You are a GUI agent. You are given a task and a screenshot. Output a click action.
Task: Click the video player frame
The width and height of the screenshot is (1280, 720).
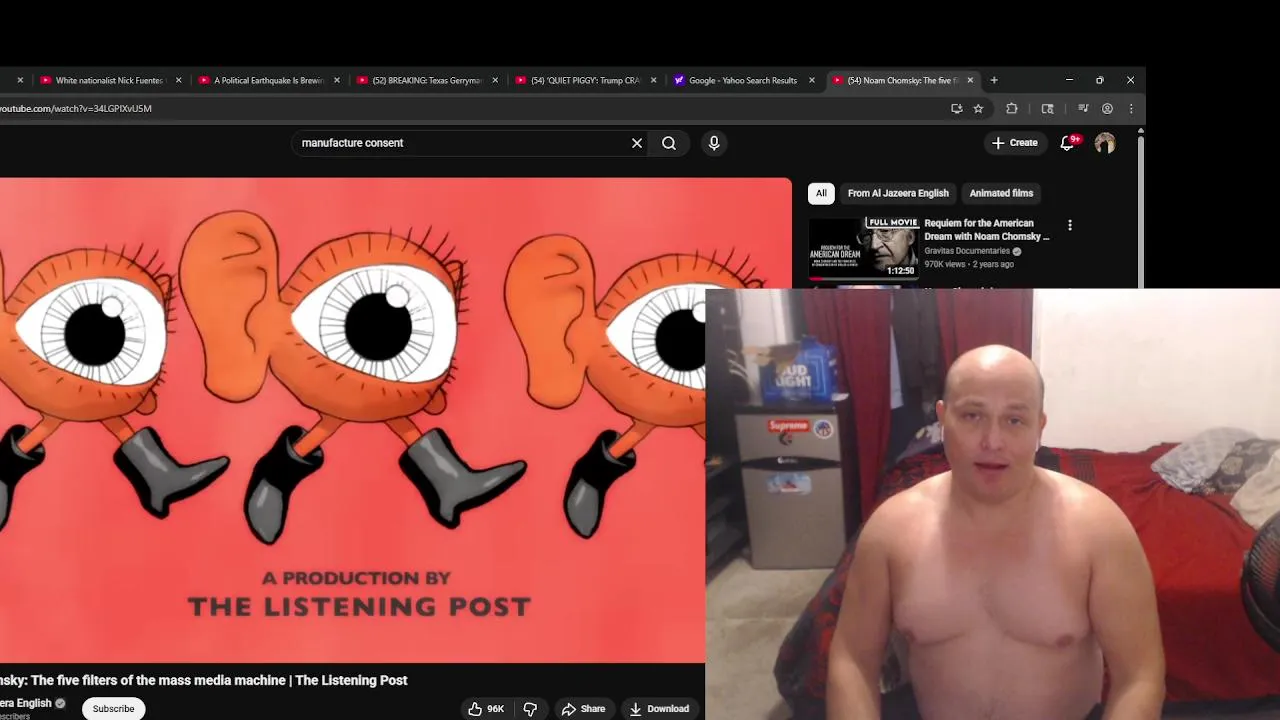(395, 420)
